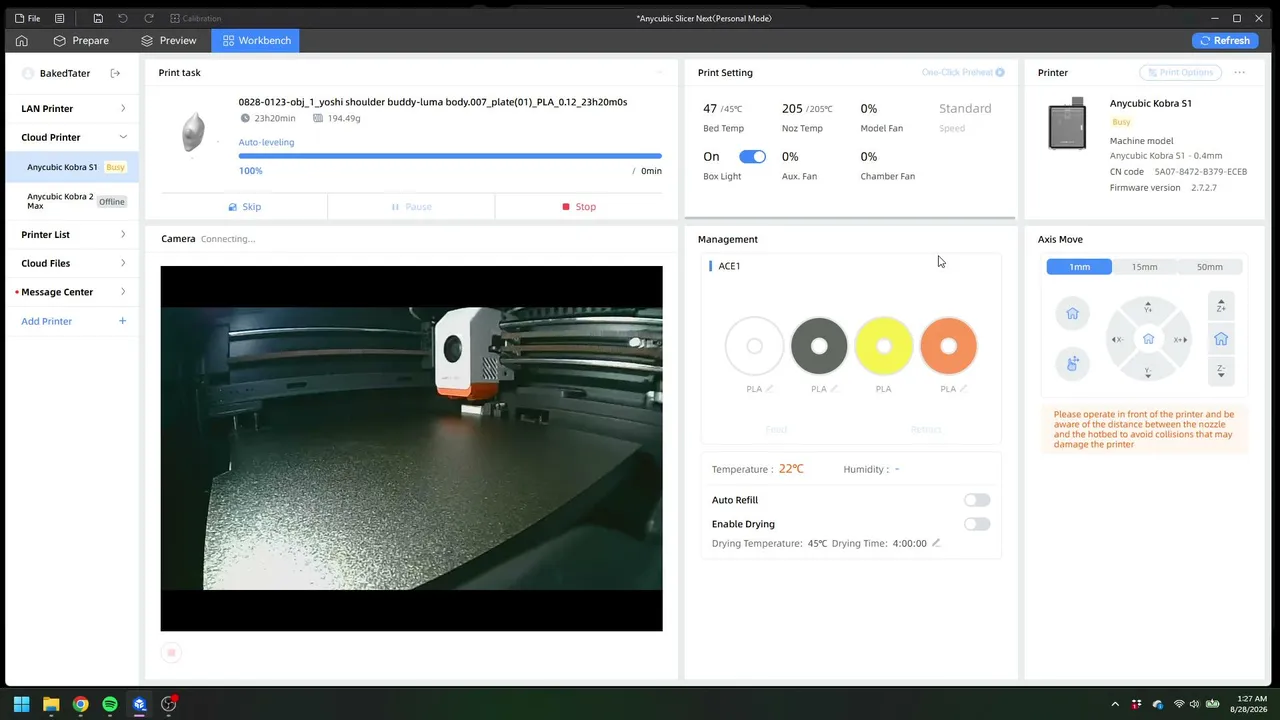
Task: Click the Refresh button
Action: click(x=1225, y=40)
